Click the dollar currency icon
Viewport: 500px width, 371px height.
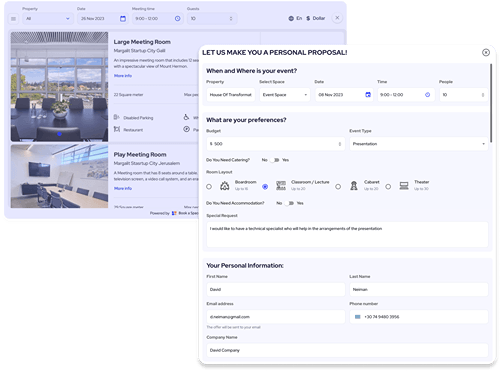click(x=308, y=18)
